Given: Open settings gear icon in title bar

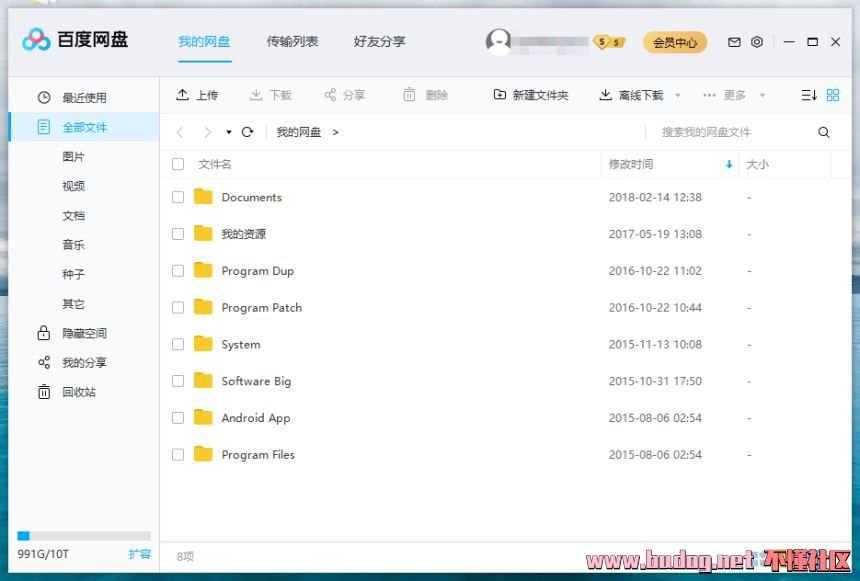Looking at the screenshot, I should [x=757, y=42].
